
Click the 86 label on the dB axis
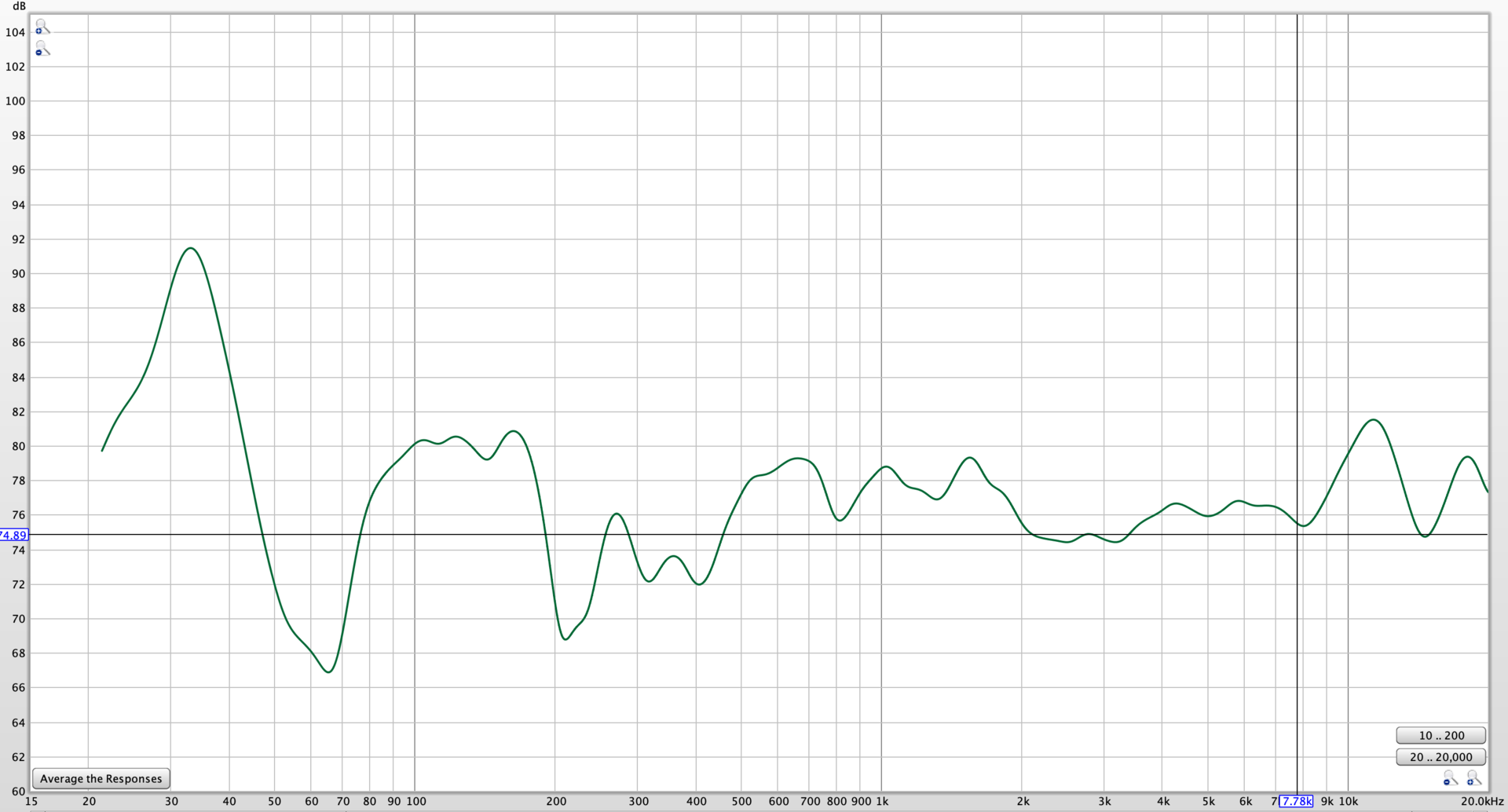coord(18,342)
